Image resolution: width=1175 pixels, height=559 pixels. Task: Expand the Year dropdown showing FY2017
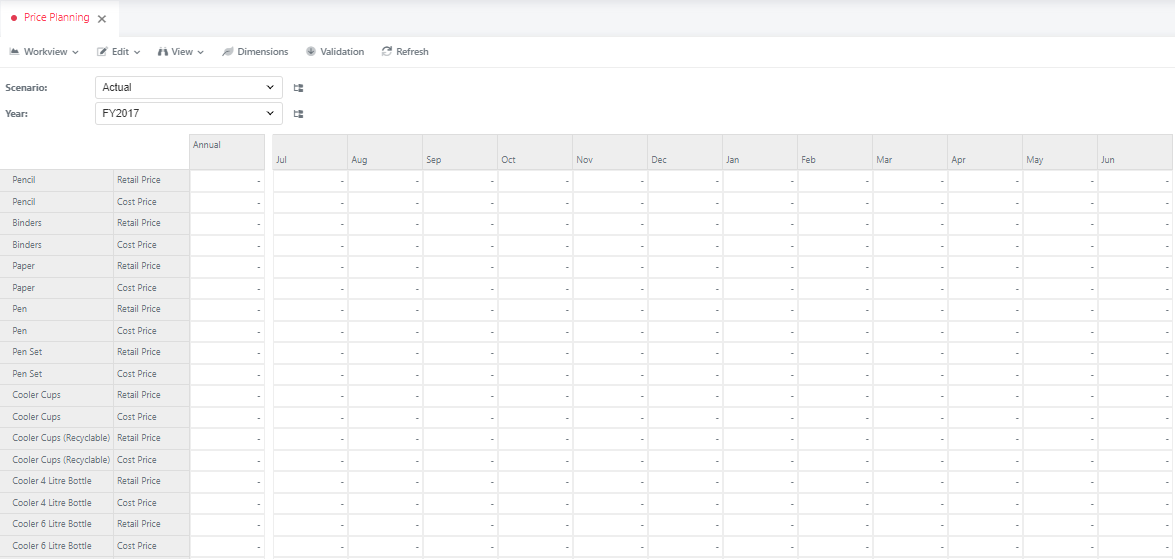coord(189,114)
